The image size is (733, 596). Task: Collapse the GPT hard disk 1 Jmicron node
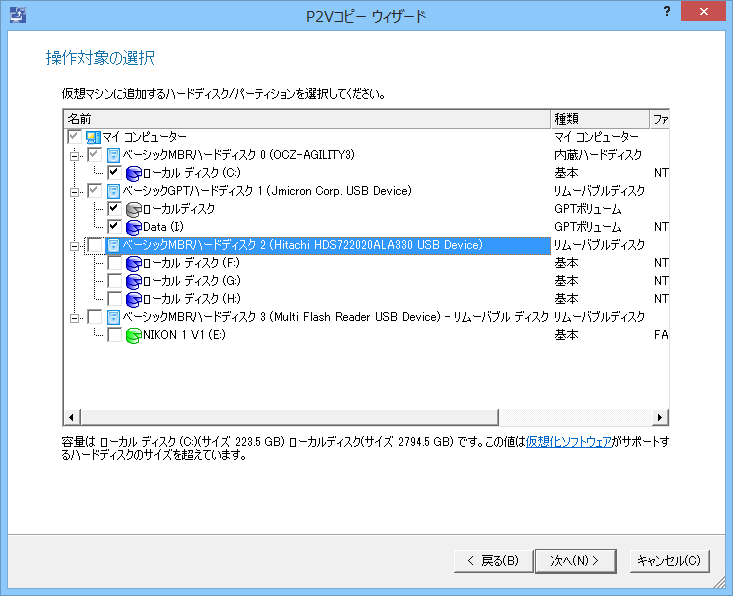pos(74,192)
